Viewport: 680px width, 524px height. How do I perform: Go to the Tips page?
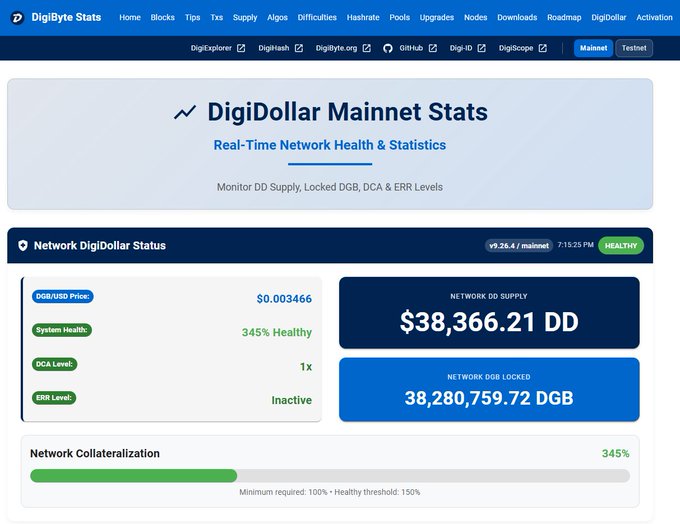coord(193,17)
